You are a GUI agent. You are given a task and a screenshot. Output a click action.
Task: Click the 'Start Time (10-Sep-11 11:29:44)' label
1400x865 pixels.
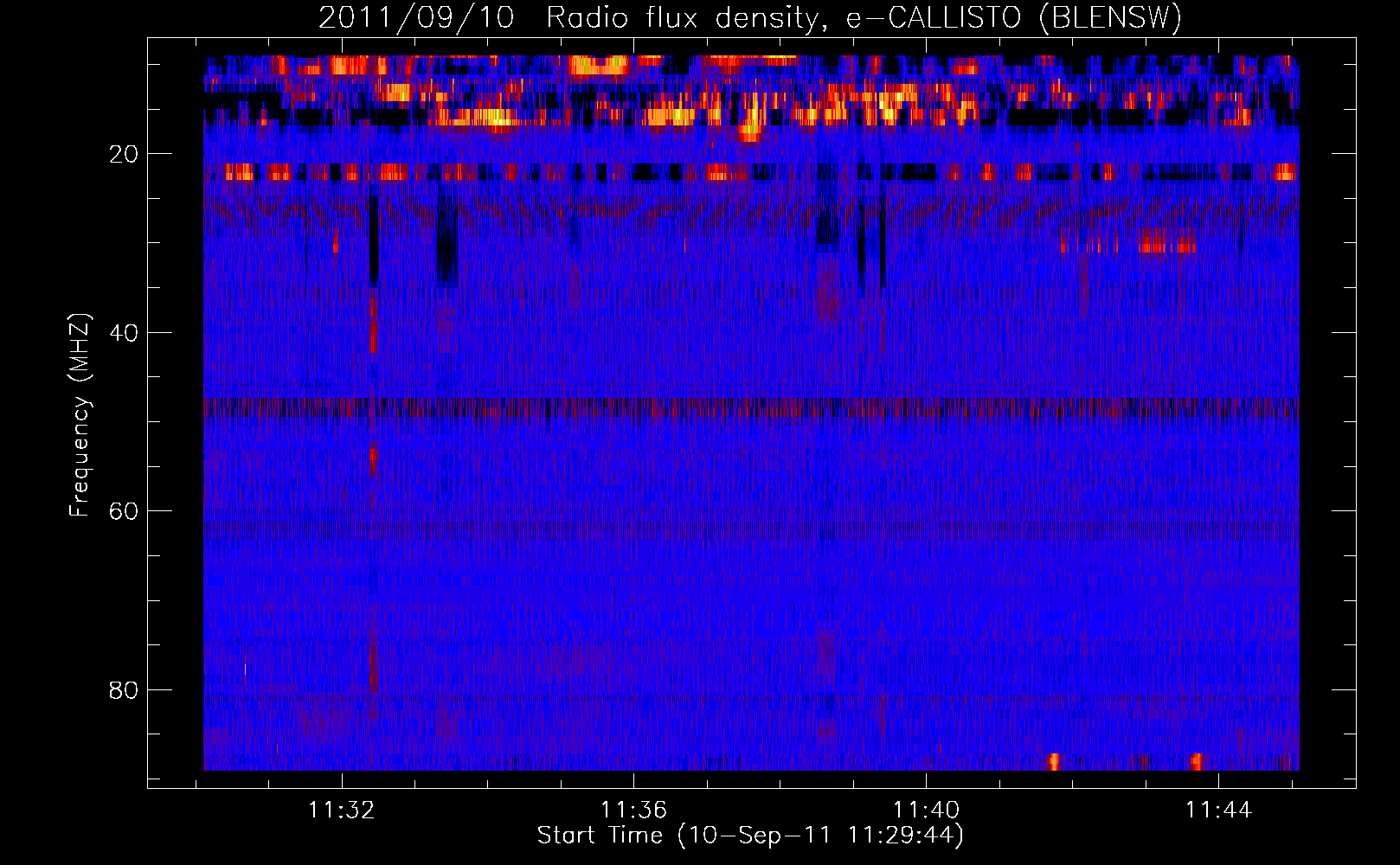[x=750, y=836]
